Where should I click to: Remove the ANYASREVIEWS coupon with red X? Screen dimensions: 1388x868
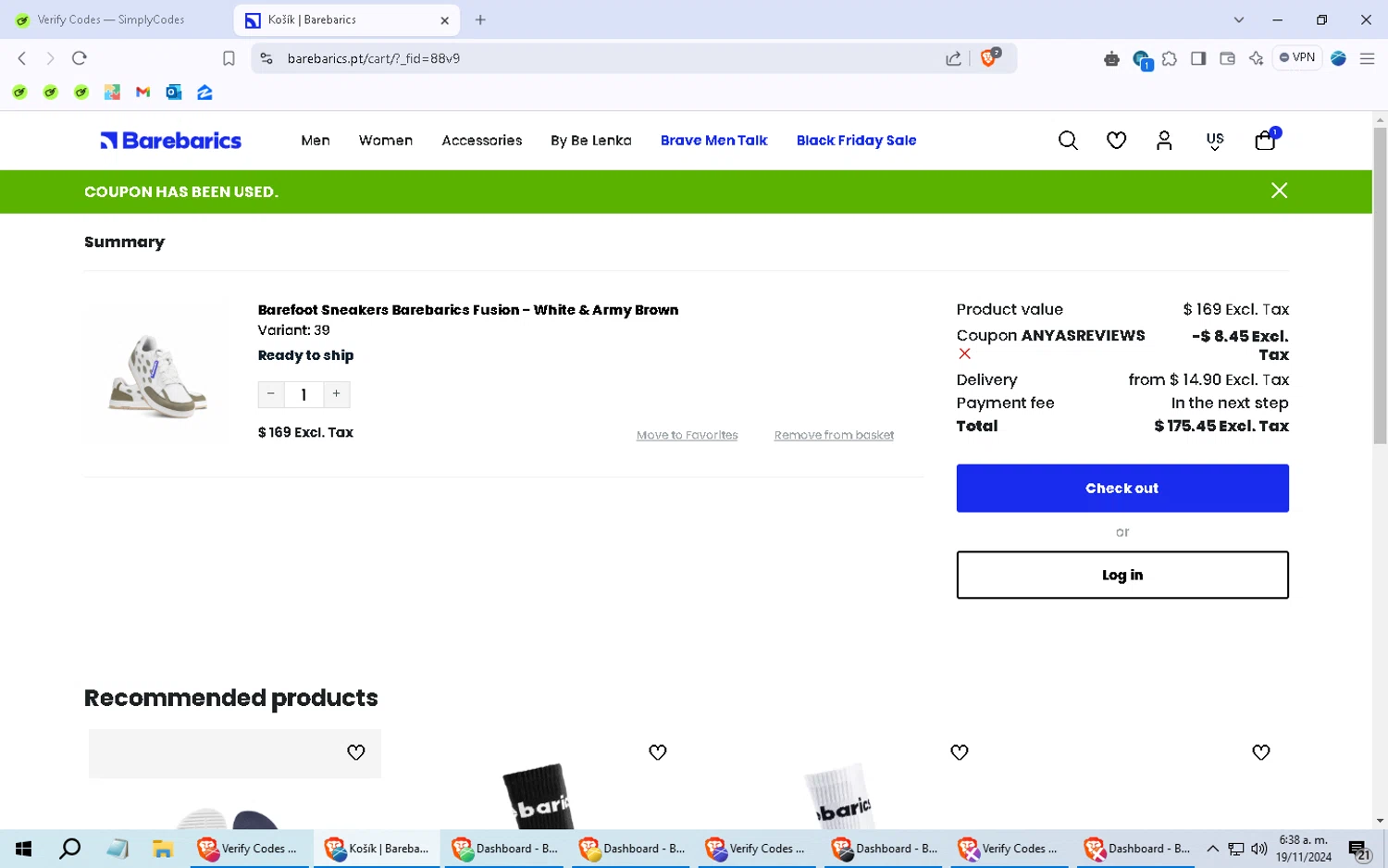[964, 353]
